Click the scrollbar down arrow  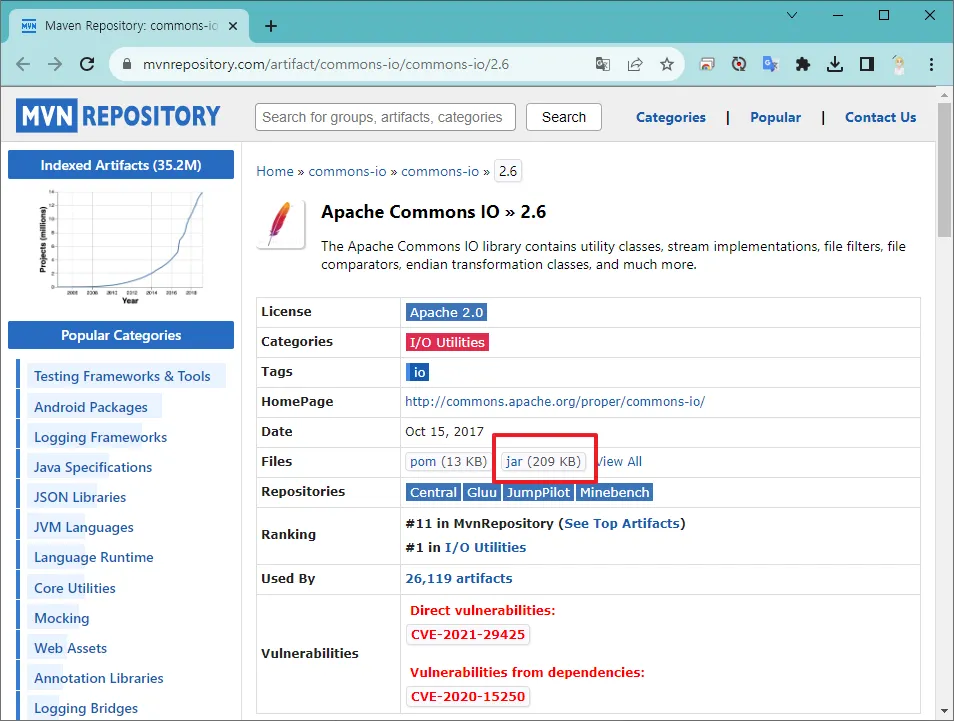pos(944,711)
